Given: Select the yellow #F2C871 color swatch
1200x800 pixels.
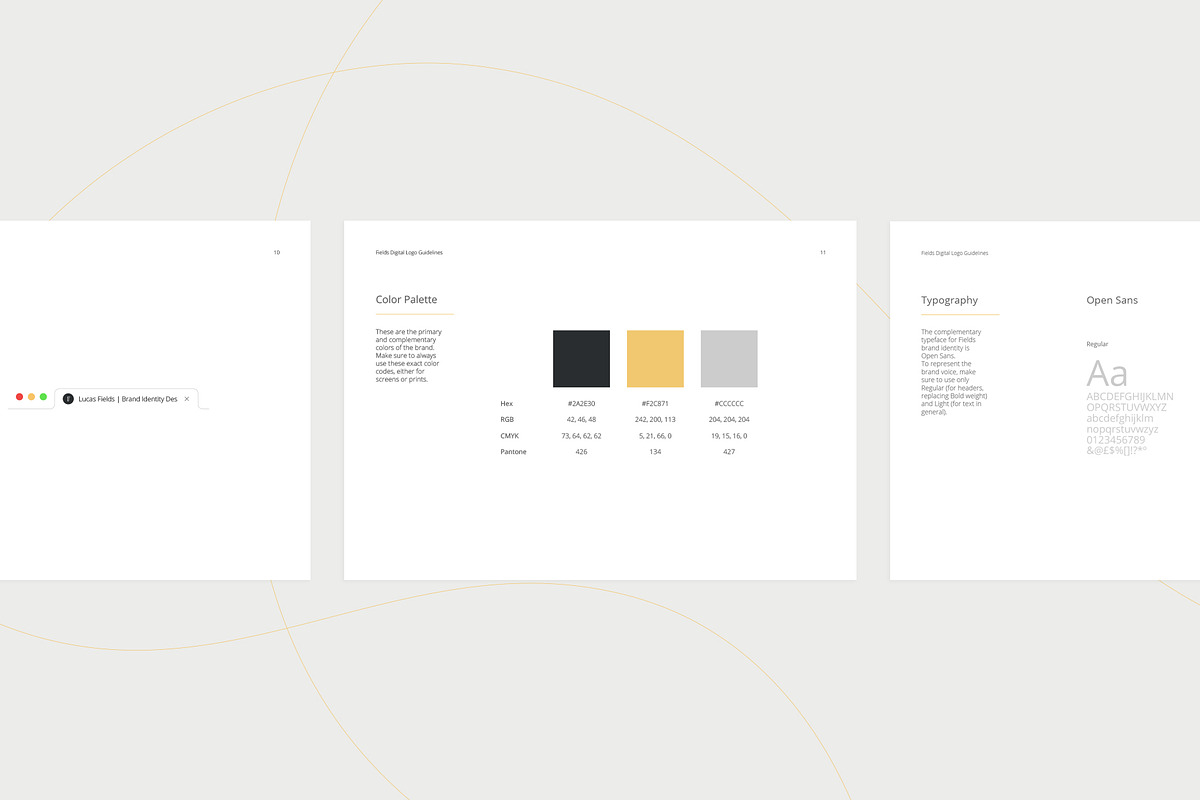Looking at the screenshot, I should 655,358.
